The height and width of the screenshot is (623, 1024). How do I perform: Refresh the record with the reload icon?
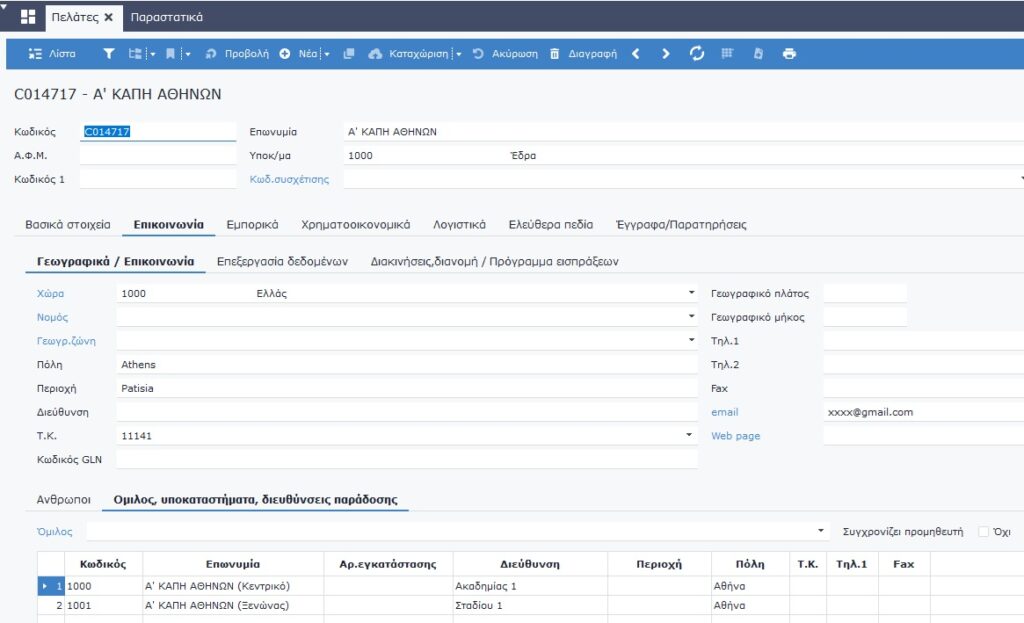(697, 54)
